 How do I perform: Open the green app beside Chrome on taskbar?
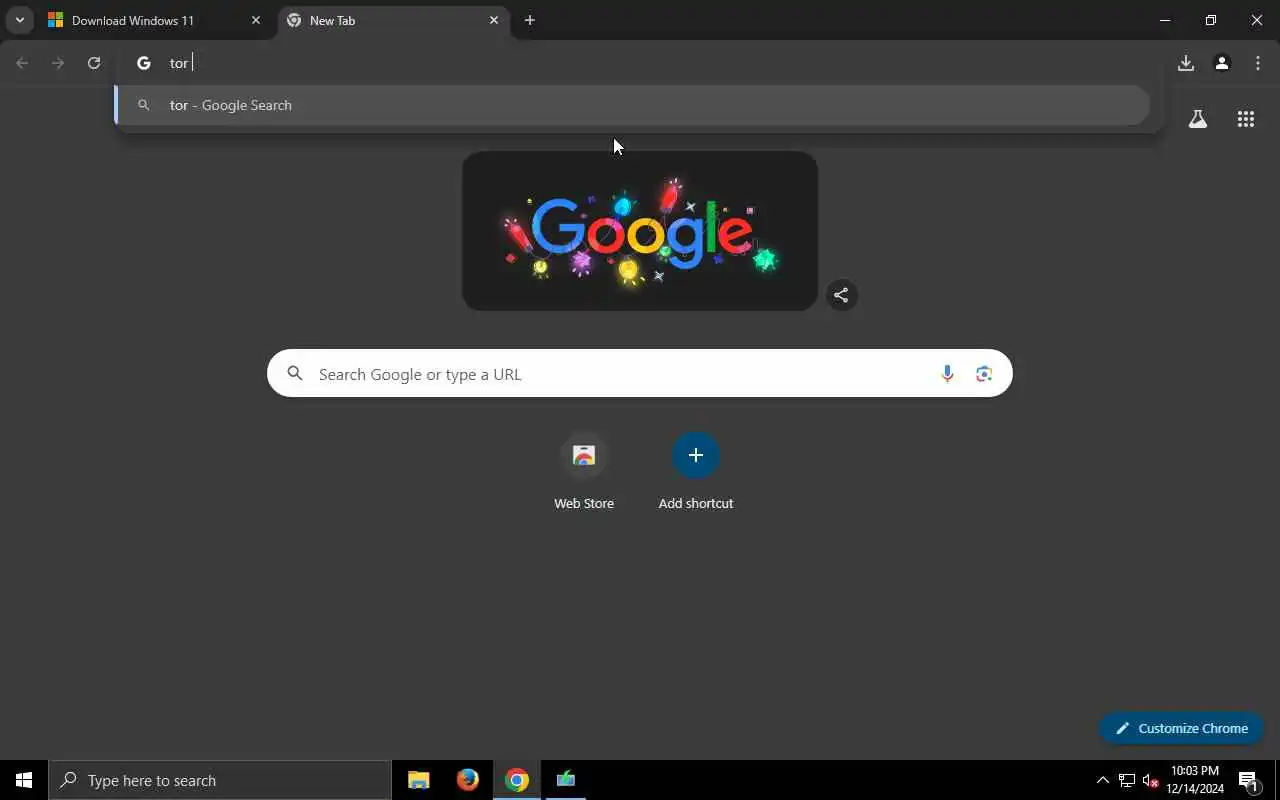pos(566,780)
